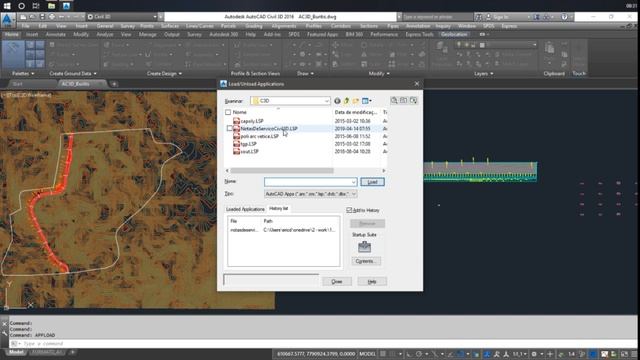This screenshot has width=640, height=360.
Task: Switch to AutoCAD taskbar icon
Action: (x=66, y=6)
